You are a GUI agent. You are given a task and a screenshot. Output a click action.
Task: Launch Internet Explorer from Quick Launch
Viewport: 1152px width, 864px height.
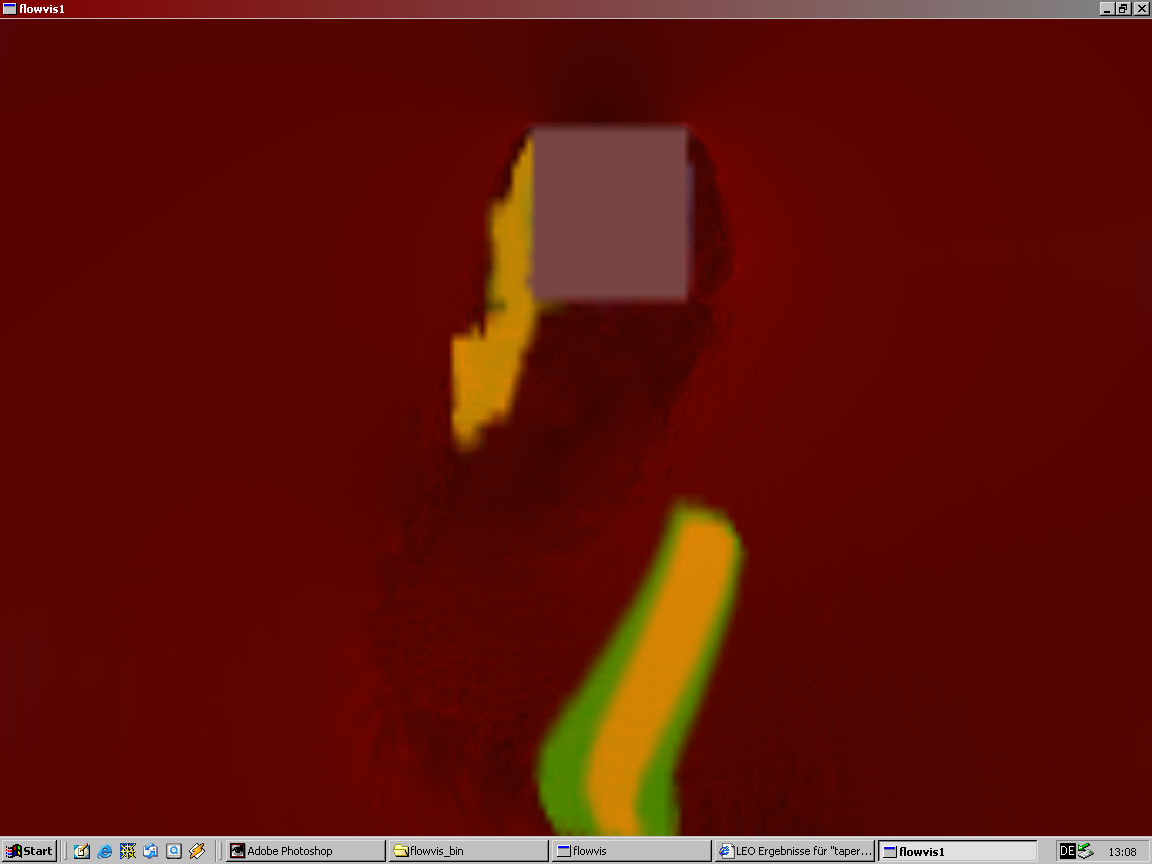tap(105, 851)
